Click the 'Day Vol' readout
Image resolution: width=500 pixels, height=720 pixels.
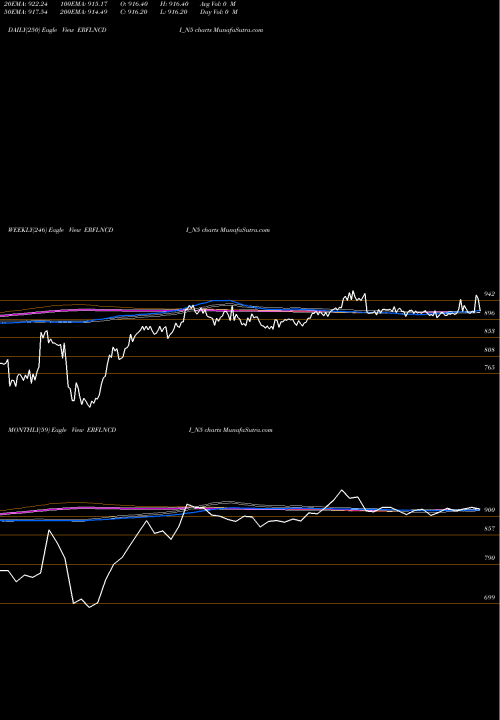point(219,12)
